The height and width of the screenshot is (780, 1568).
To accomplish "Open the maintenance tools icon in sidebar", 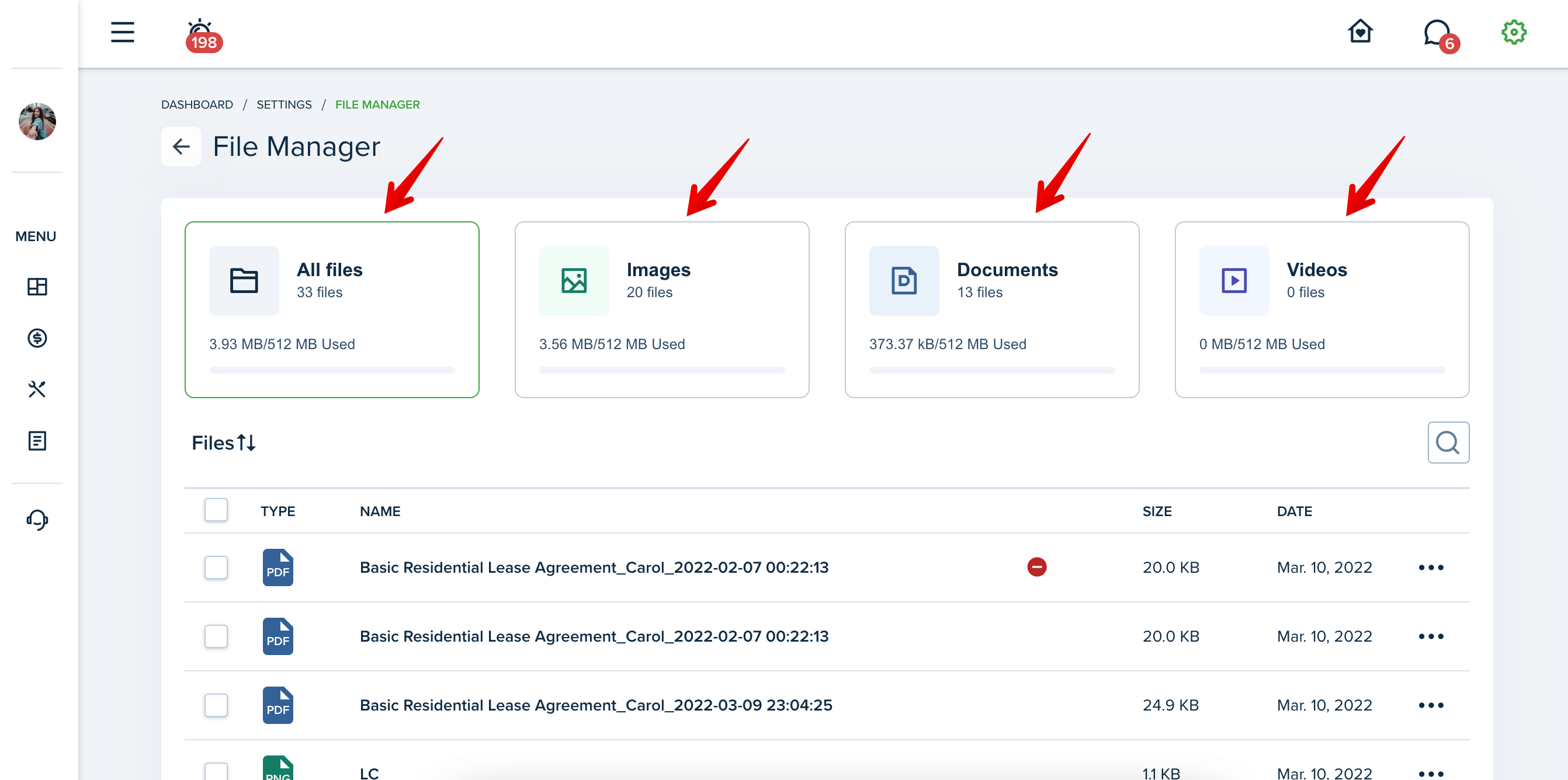I will coord(37,389).
